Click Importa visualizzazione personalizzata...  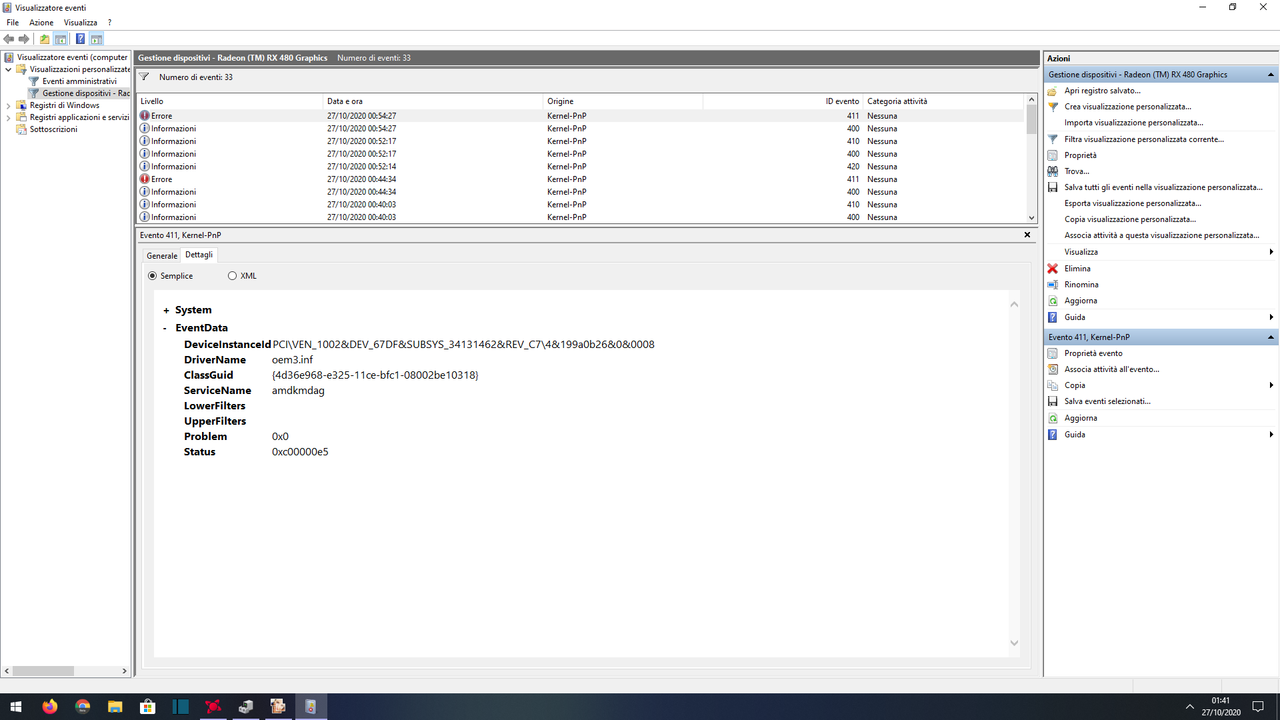(x=1133, y=122)
